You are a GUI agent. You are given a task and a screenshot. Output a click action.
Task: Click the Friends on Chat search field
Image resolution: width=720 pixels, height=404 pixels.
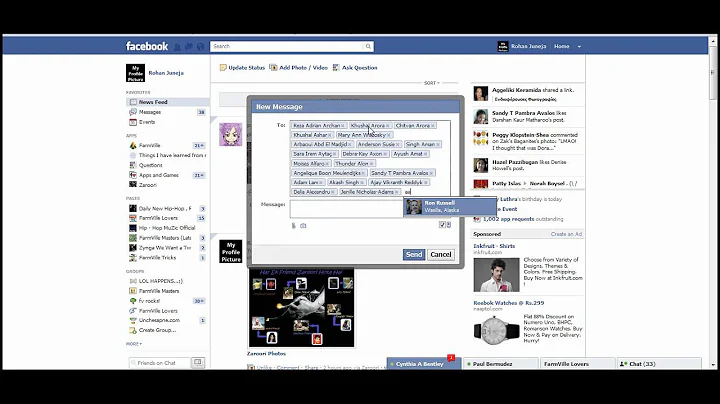[159, 363]
